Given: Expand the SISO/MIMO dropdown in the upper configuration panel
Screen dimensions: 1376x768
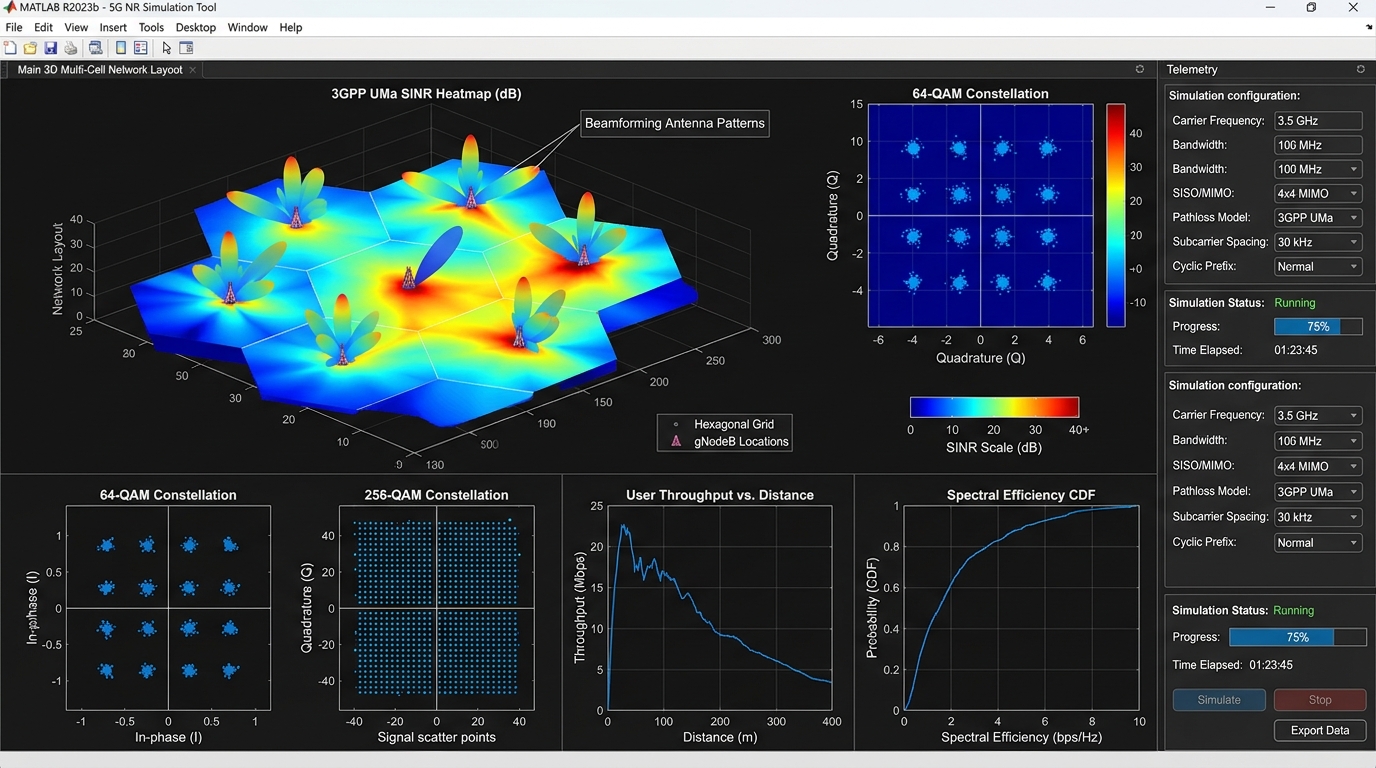Looking at the screenshot, I should coord(1318,194).
